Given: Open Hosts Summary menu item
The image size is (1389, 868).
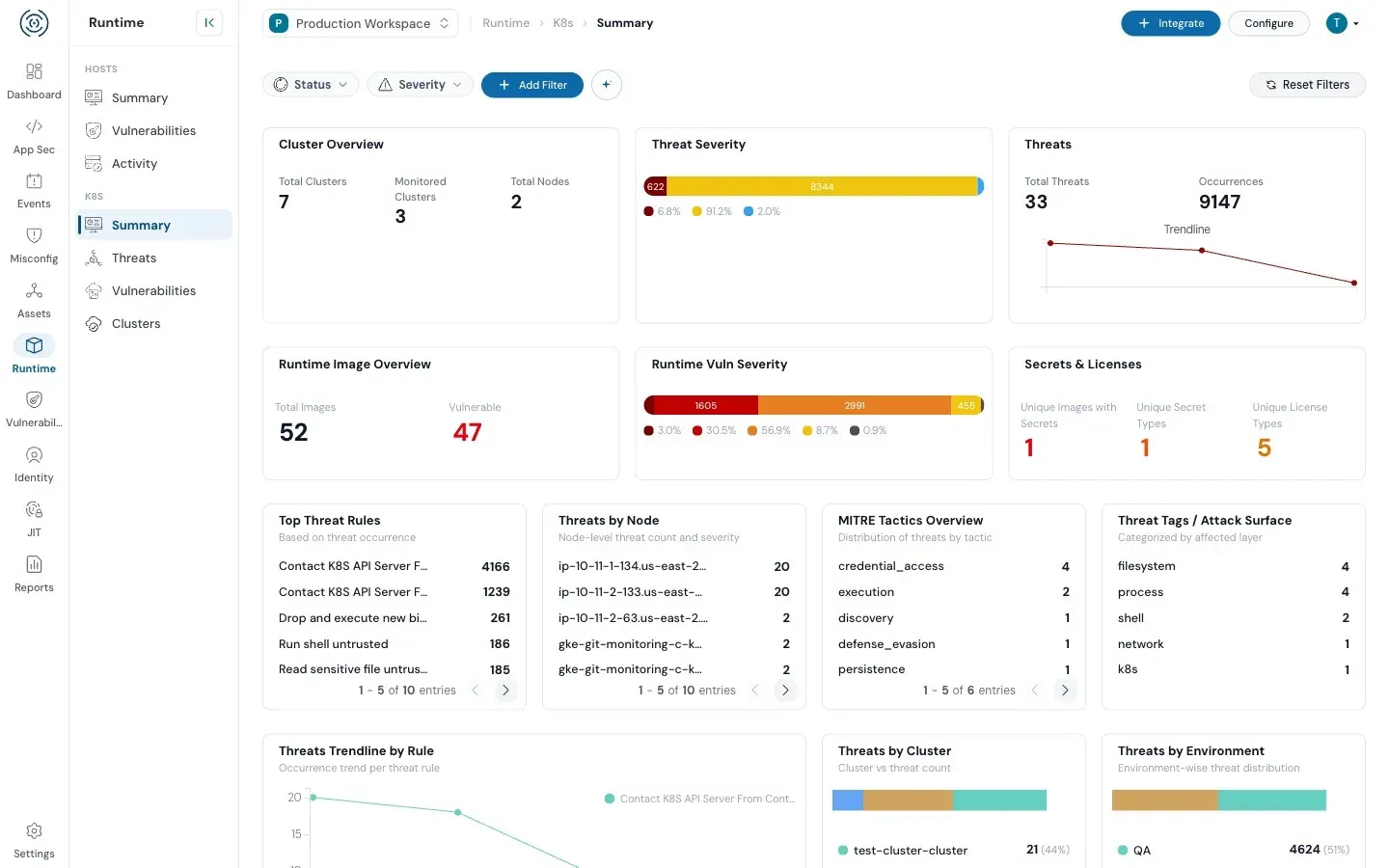Looking at the screenshot, I should pos(154,97).
